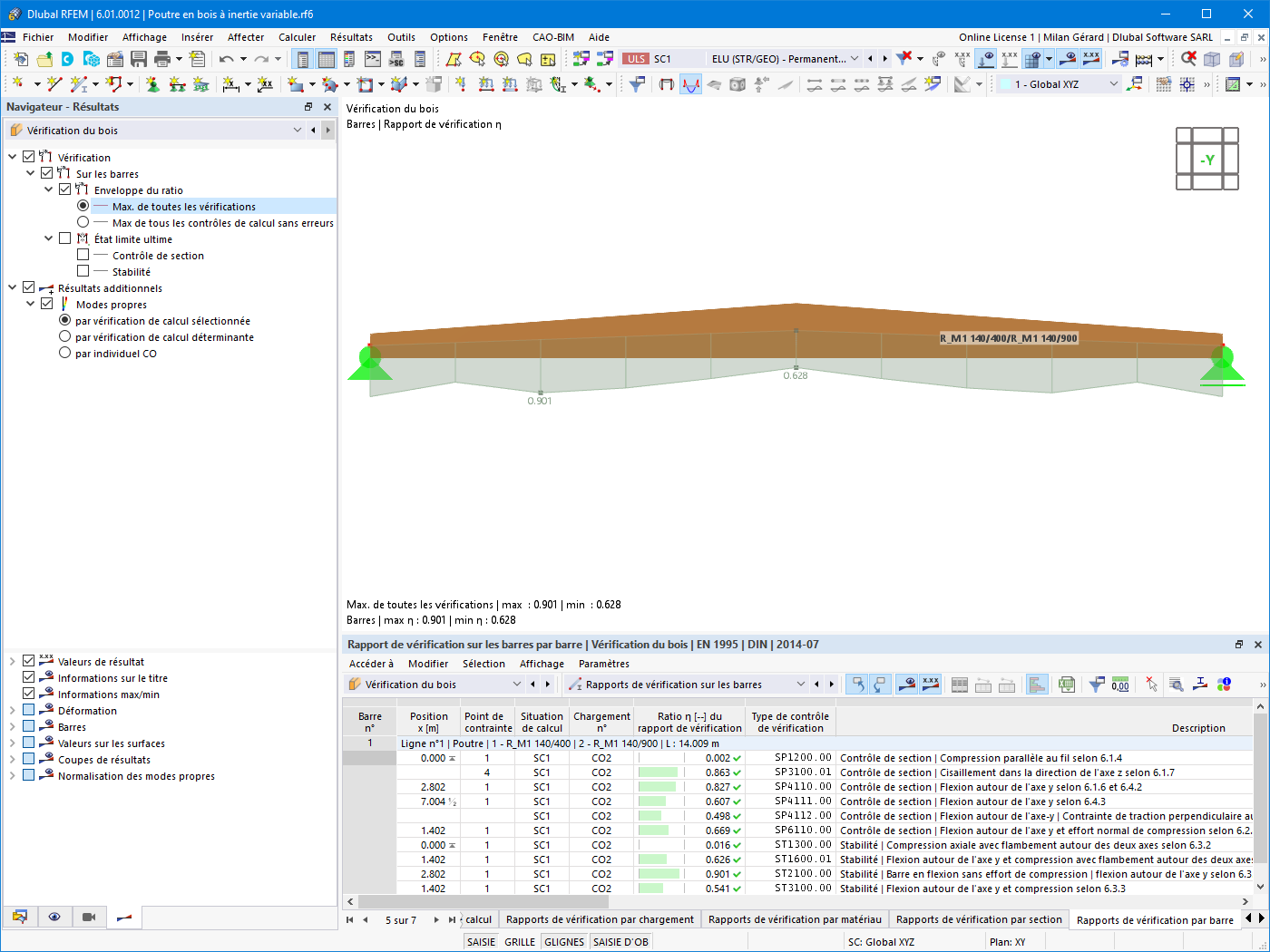Open the Rapports de vérification sur les barres dropdown
This screenshot has width=1270, height=952.
coord(800,685)
